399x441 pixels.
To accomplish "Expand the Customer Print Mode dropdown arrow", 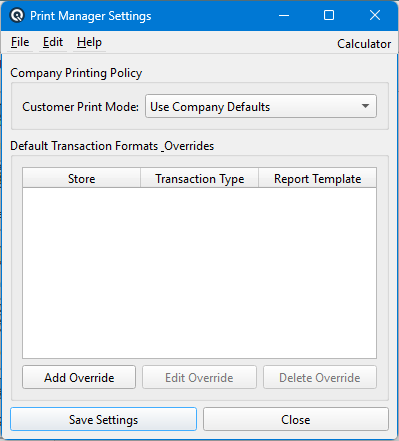I will 365,106.
